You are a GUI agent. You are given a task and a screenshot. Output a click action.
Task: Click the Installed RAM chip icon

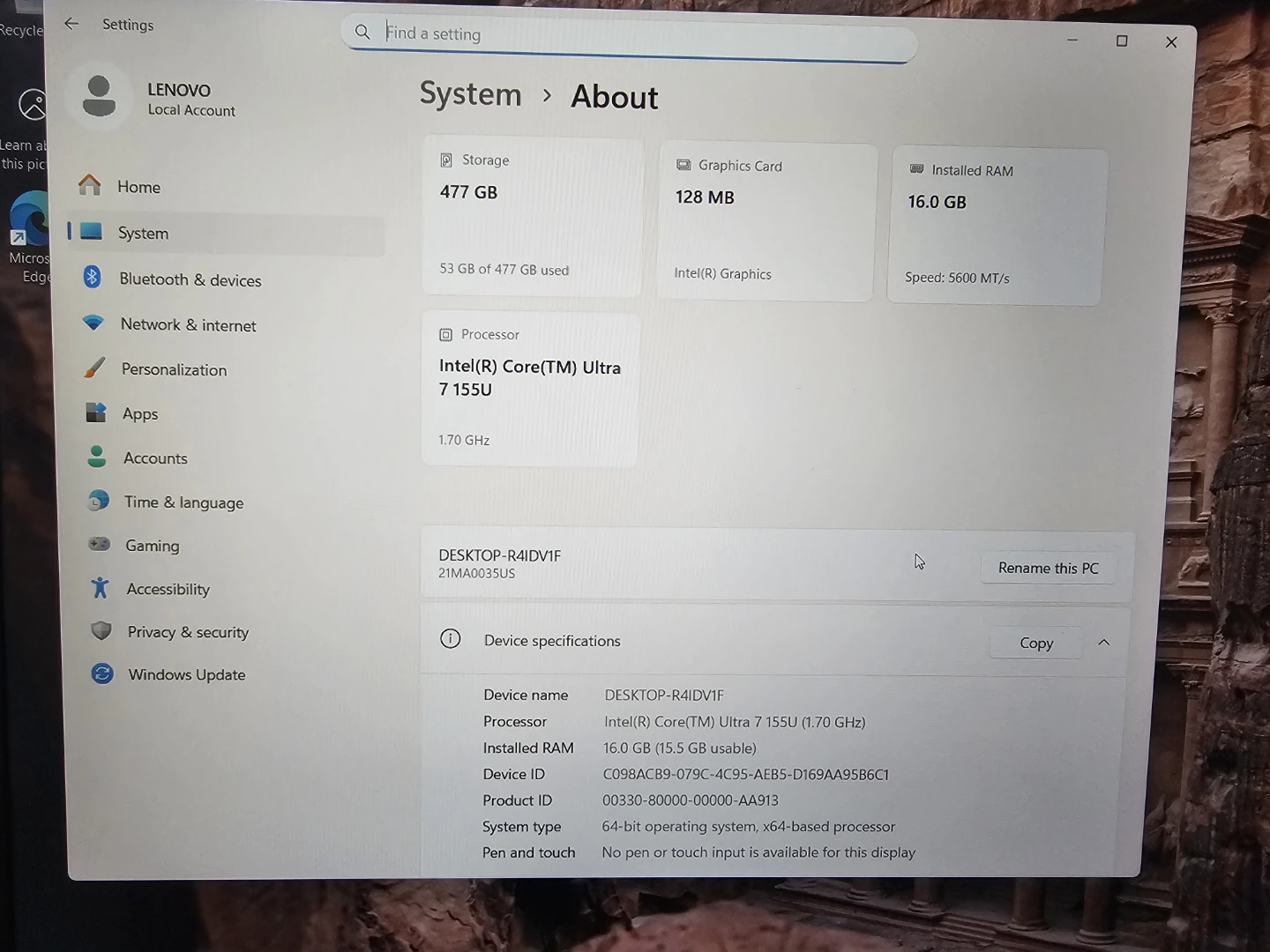916,169
